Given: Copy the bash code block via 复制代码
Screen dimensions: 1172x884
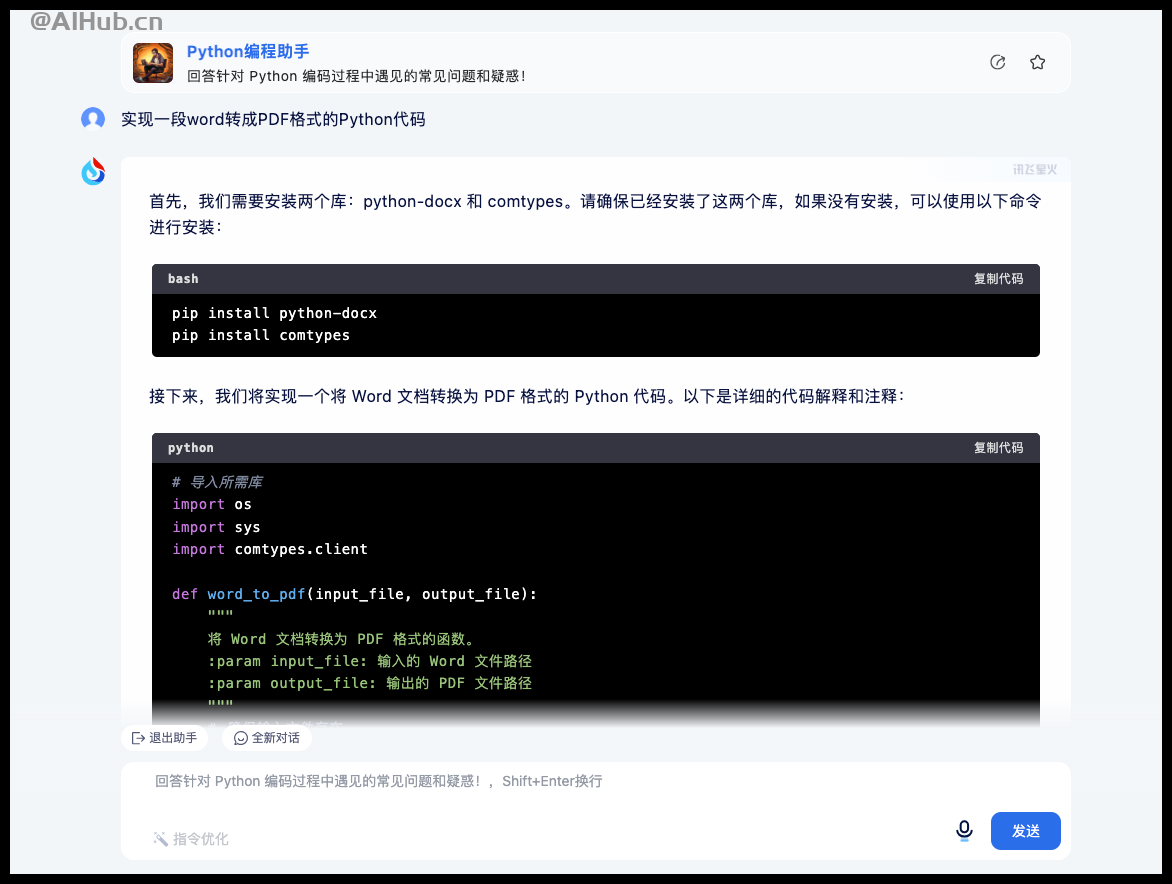Looking at the screenshot, I should (x=998, y=279).
